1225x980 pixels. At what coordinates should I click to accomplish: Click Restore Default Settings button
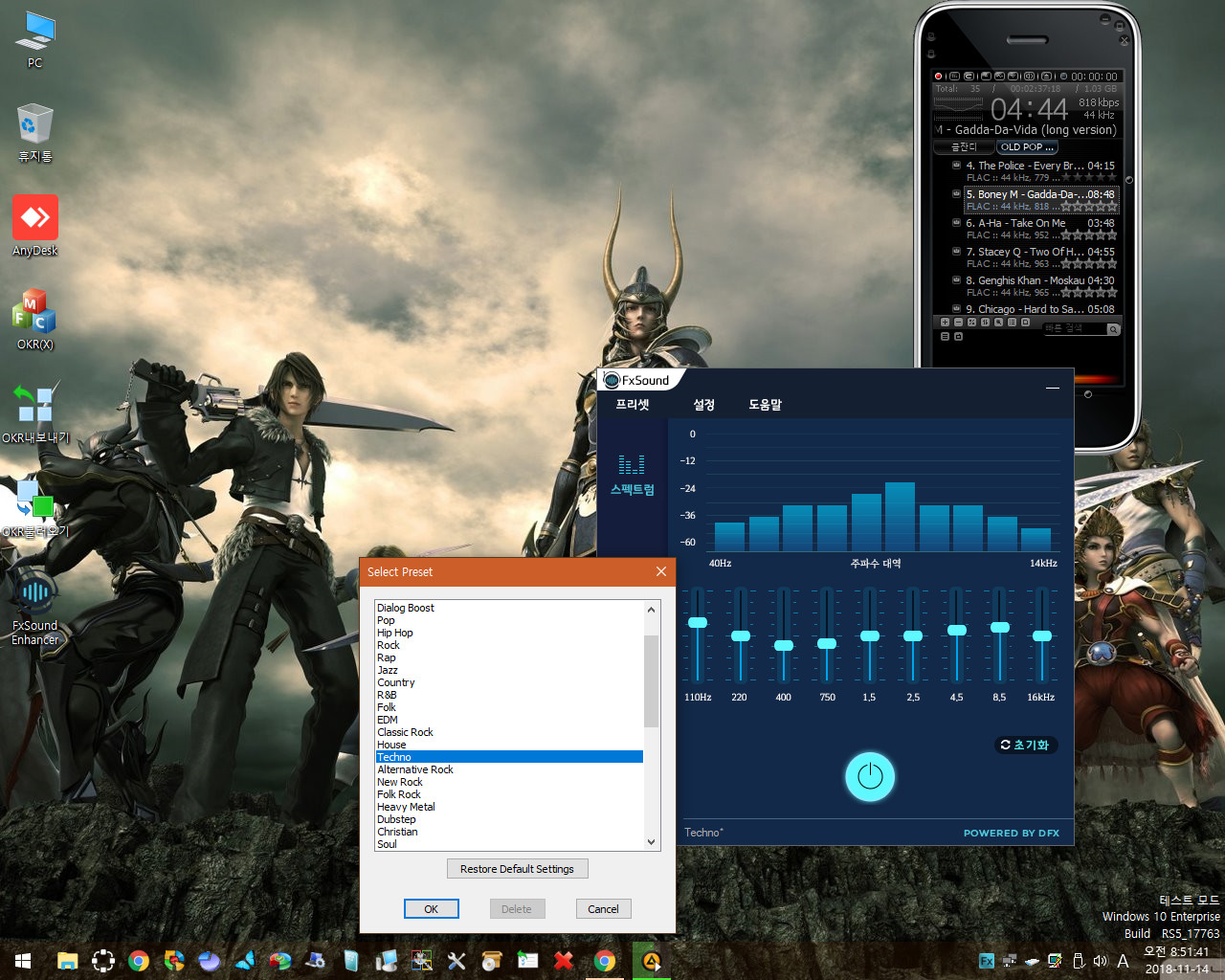[517, 869]
